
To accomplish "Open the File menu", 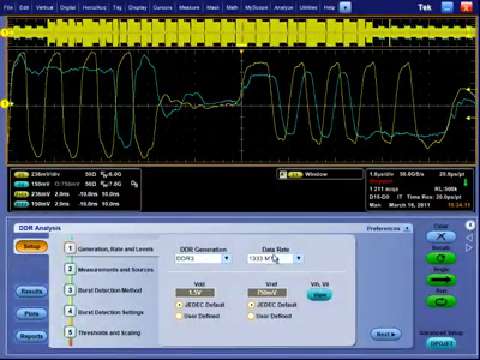I will [x=8, y=7].
